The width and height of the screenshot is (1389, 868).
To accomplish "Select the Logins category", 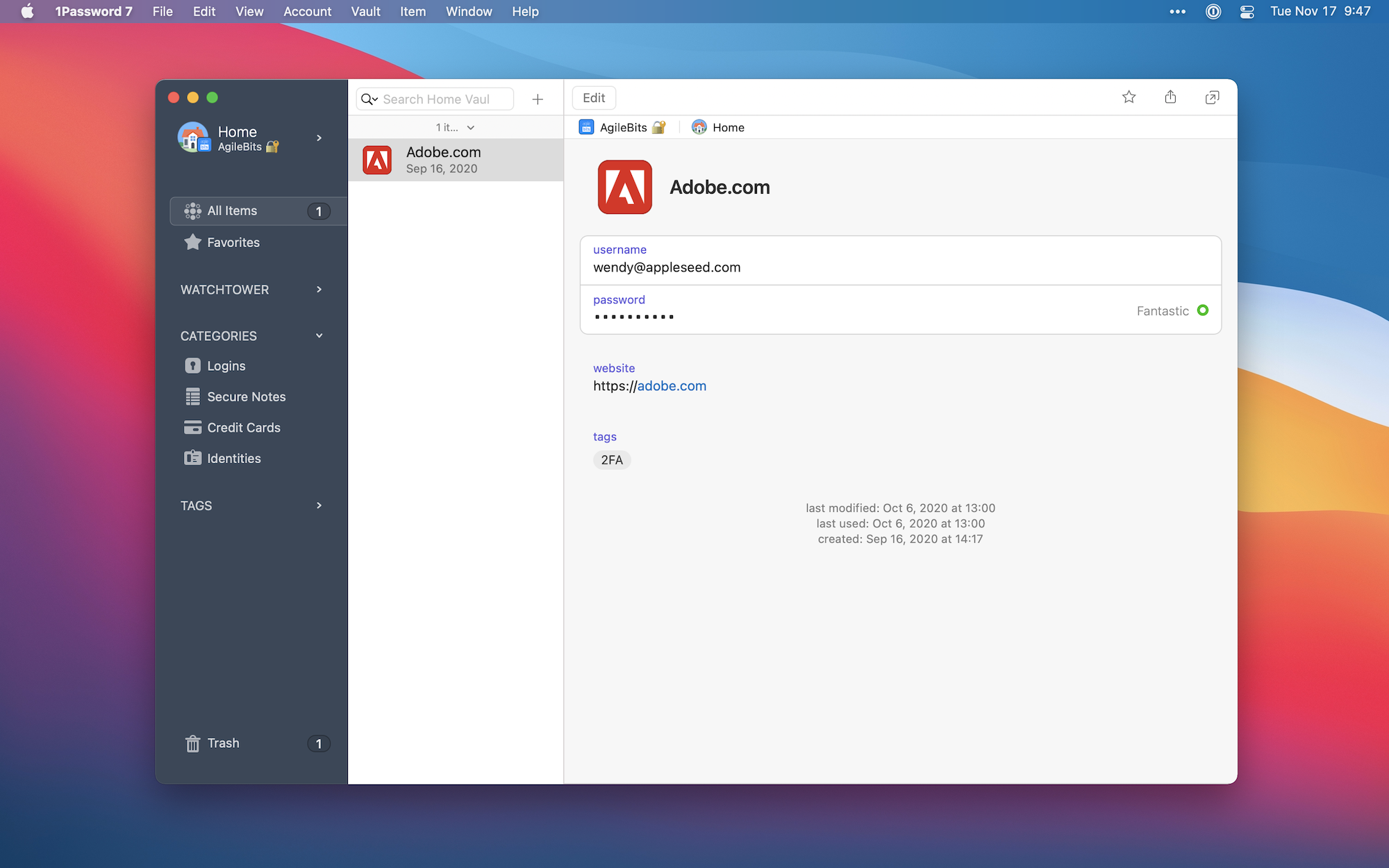I will click(226, 365).
